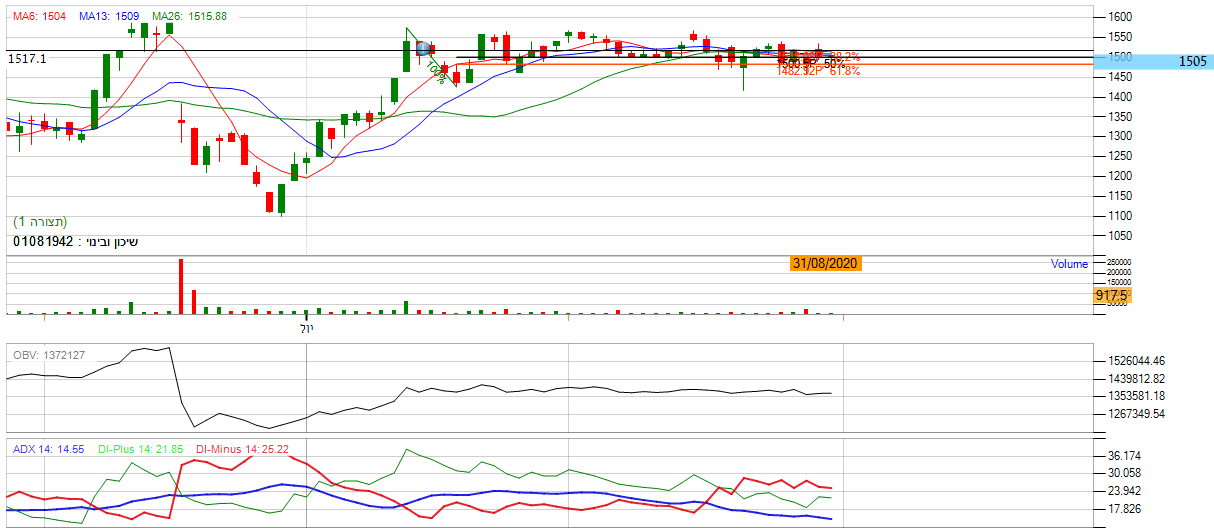Click the שיכון ובינוי stock name label

(75, 242)
